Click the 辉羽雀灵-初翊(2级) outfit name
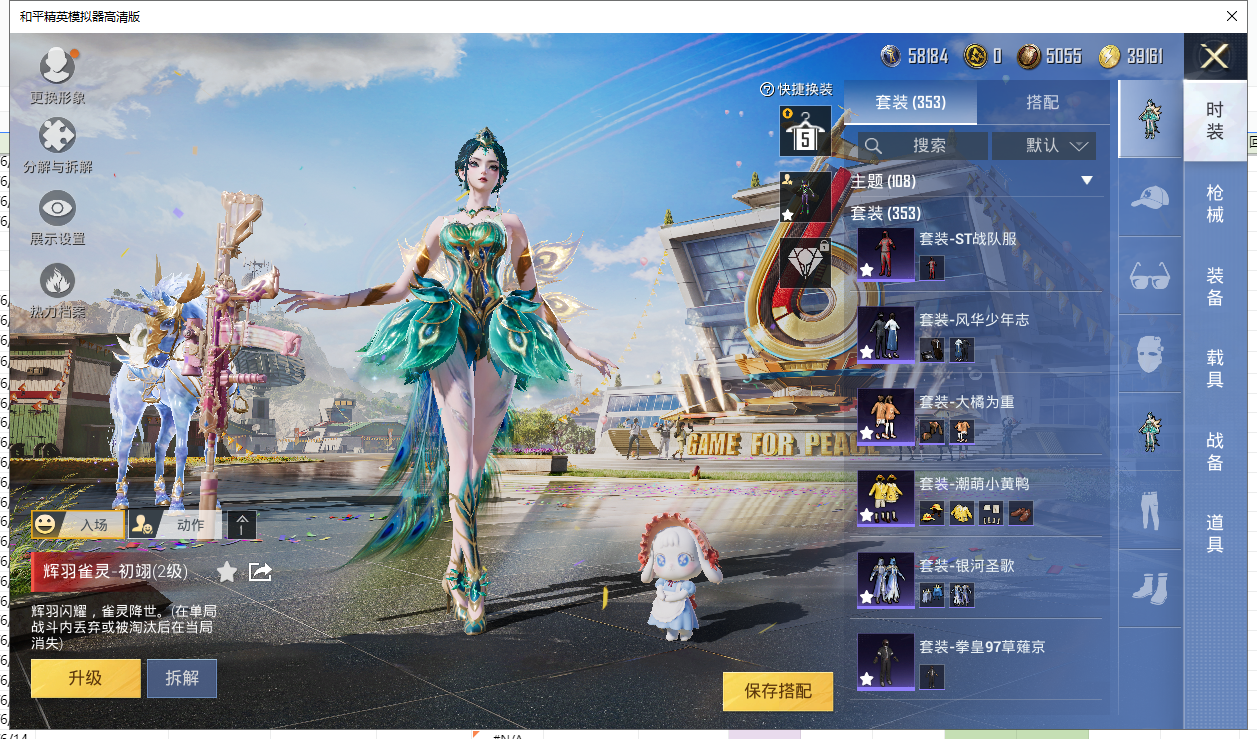The height and width of the screenshot is (739, 1257). [115, 572]
